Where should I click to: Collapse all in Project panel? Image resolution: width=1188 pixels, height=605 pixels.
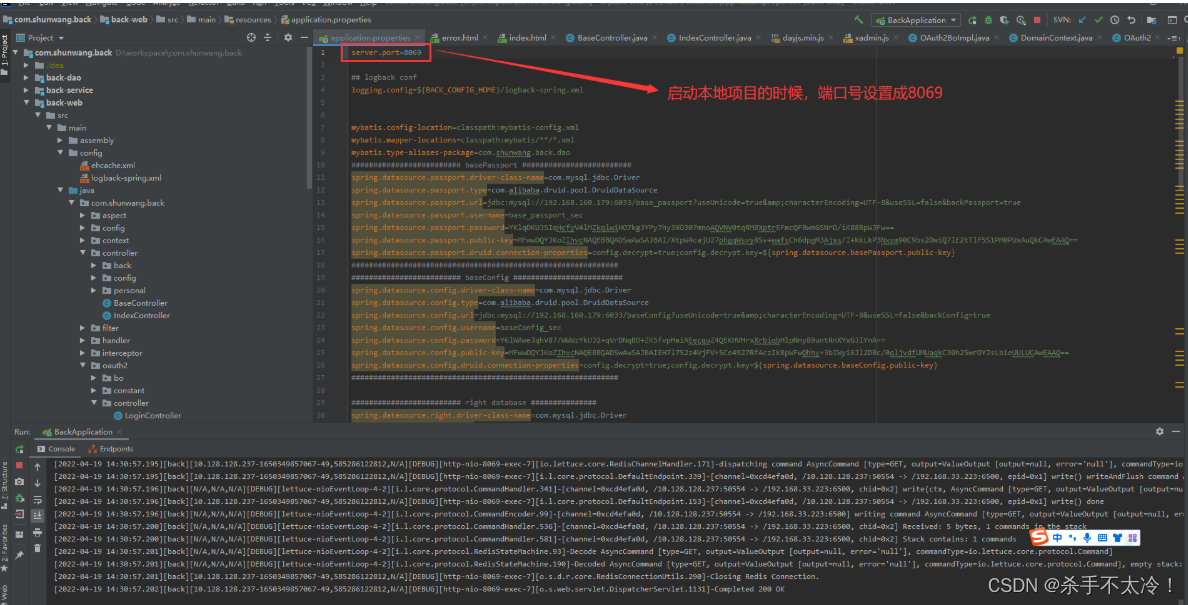[x=267, y=37]
